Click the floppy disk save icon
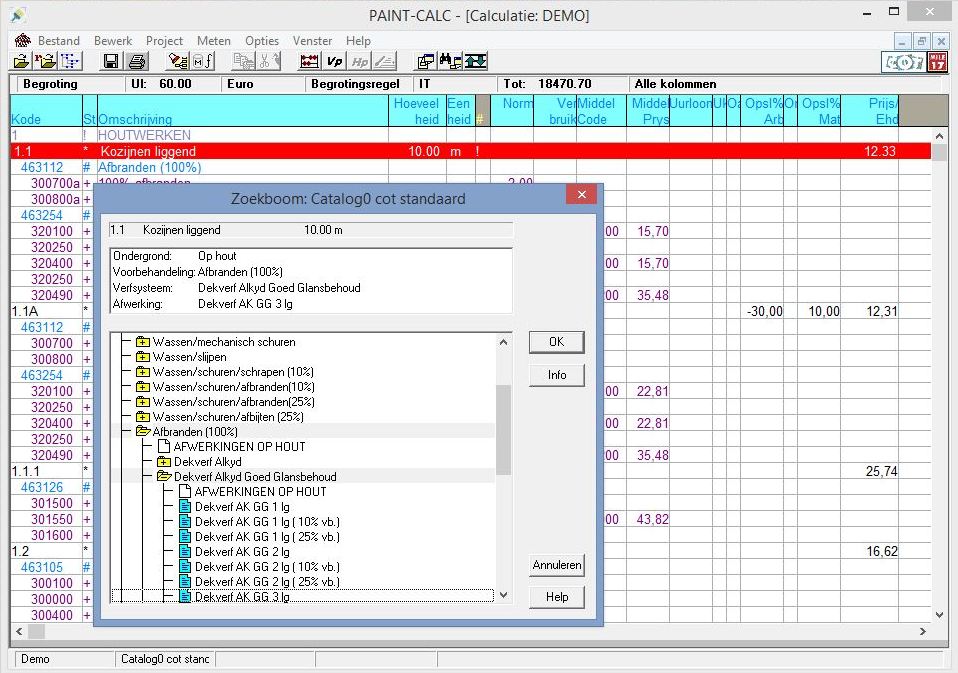This screenshot has width=958, height=673. coord(111,62)
